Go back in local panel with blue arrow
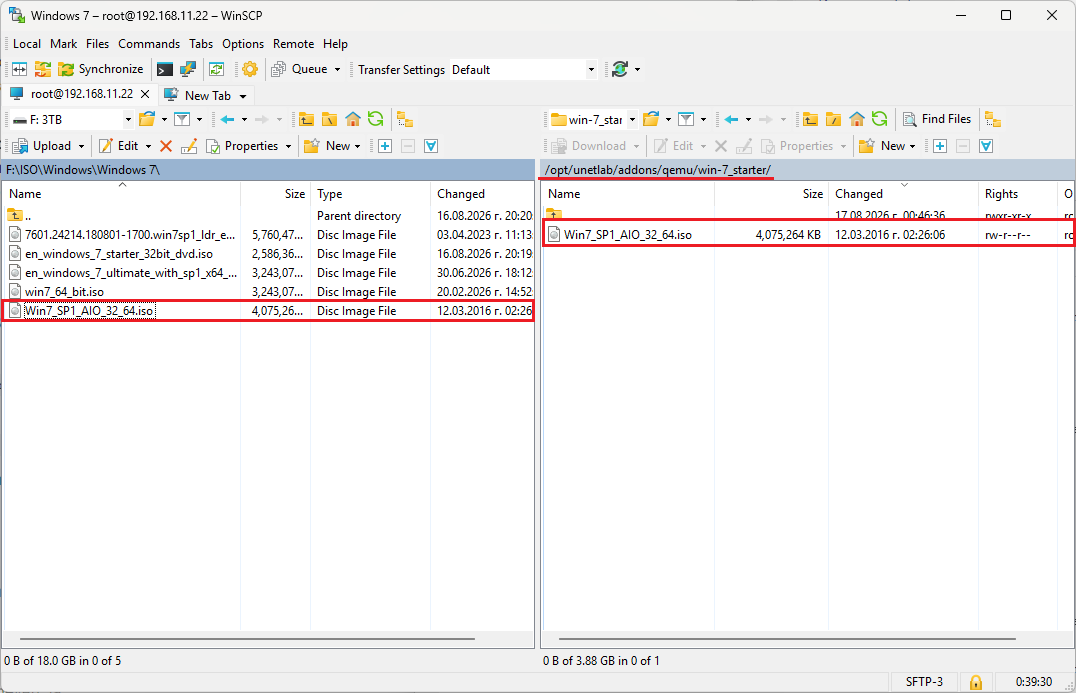1076x693 pixels. 227,119
